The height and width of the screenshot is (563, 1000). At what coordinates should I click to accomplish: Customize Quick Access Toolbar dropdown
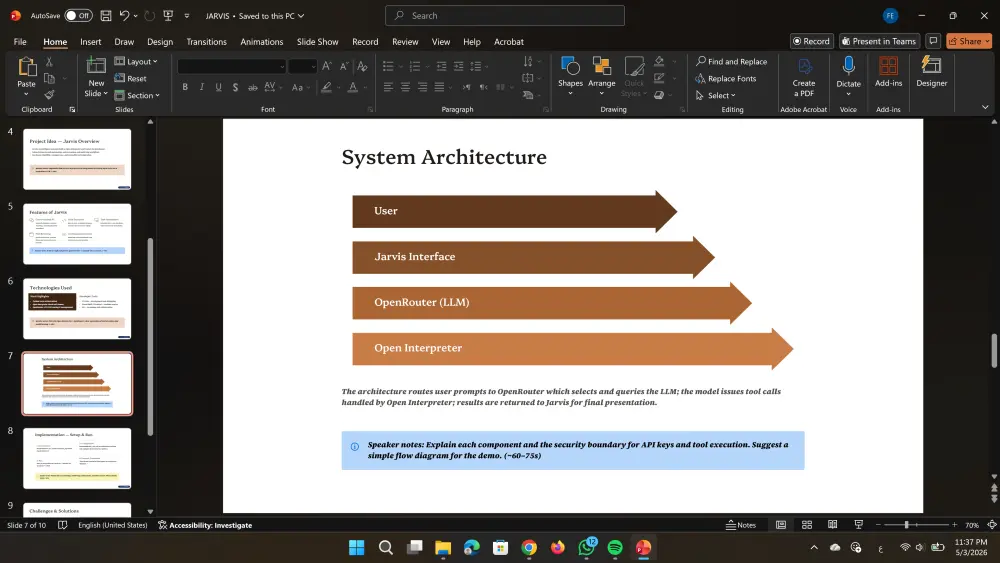(187, 16)
